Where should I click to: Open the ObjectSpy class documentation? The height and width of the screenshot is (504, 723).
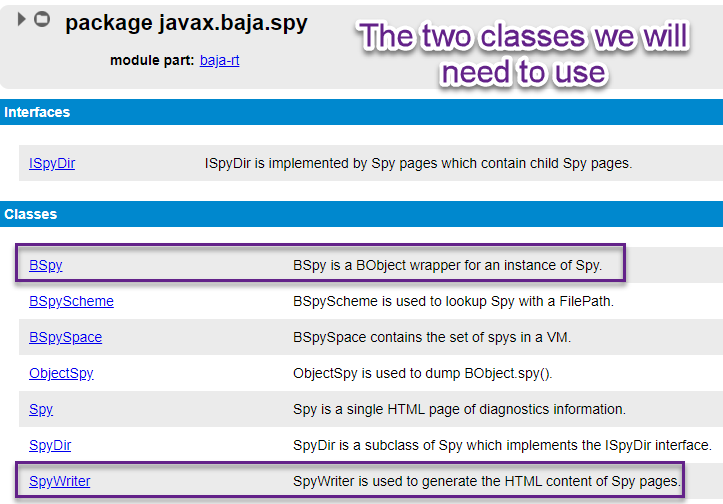pos(61,373)
